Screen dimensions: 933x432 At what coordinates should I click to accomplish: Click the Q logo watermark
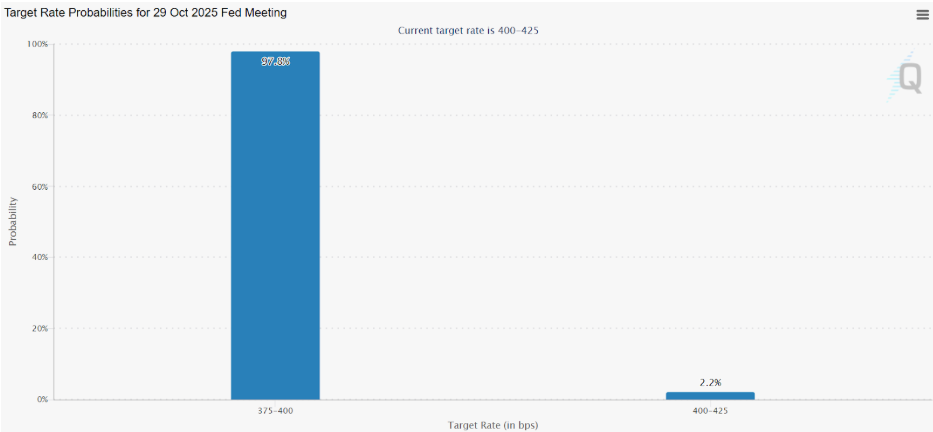(x=908, y=77)
